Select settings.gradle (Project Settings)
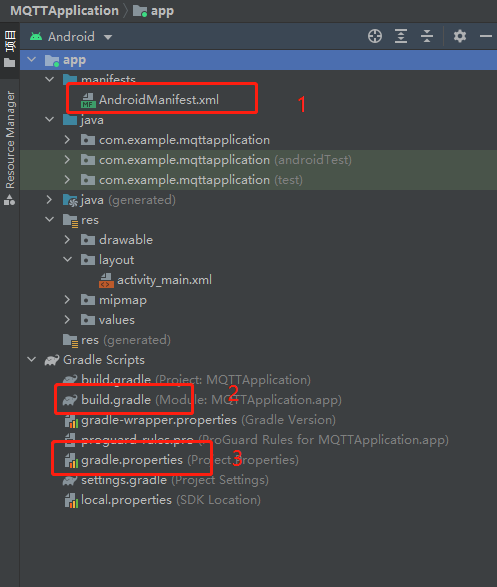This screenshot has height=587, width=497. click(175, 480)
